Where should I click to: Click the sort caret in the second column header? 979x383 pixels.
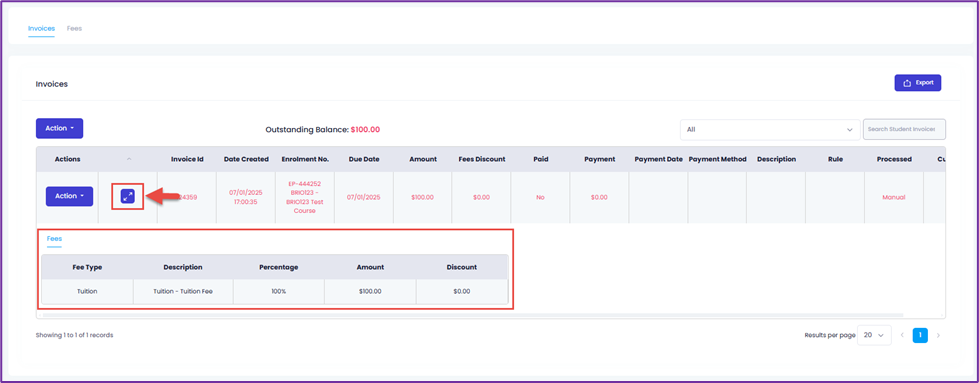pyautogui.click(x=129, y=159)
